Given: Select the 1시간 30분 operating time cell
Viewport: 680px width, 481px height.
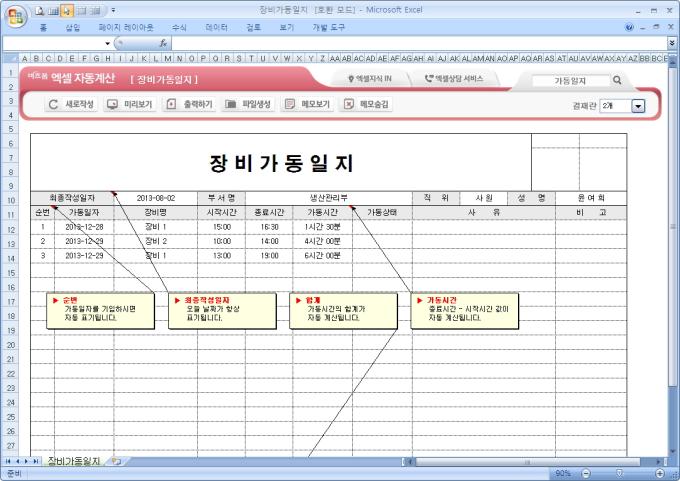Looking at the screenshot, I should 323,227.
